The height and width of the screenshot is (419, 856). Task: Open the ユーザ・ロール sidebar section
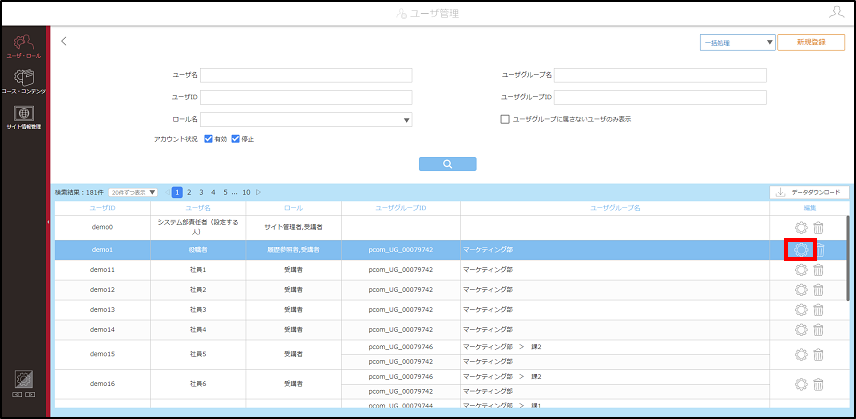click(23, 46)
